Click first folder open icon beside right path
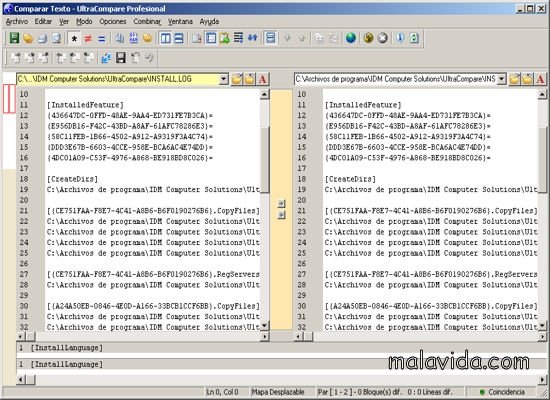 (x=514, y=79)
